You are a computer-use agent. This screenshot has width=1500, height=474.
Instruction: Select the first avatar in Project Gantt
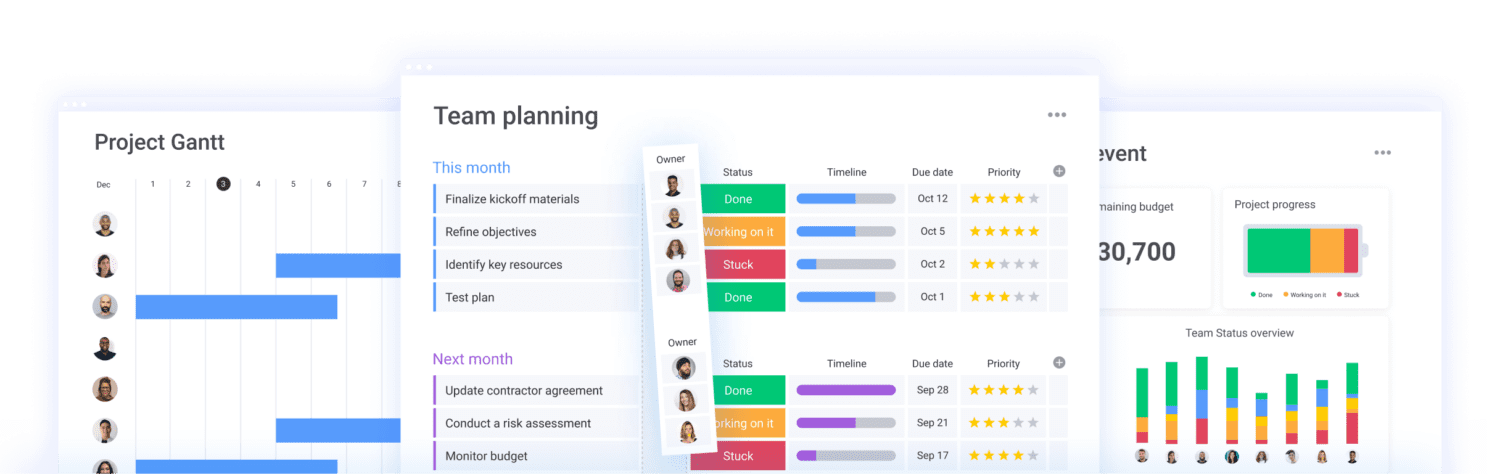(x=105, y=224)
